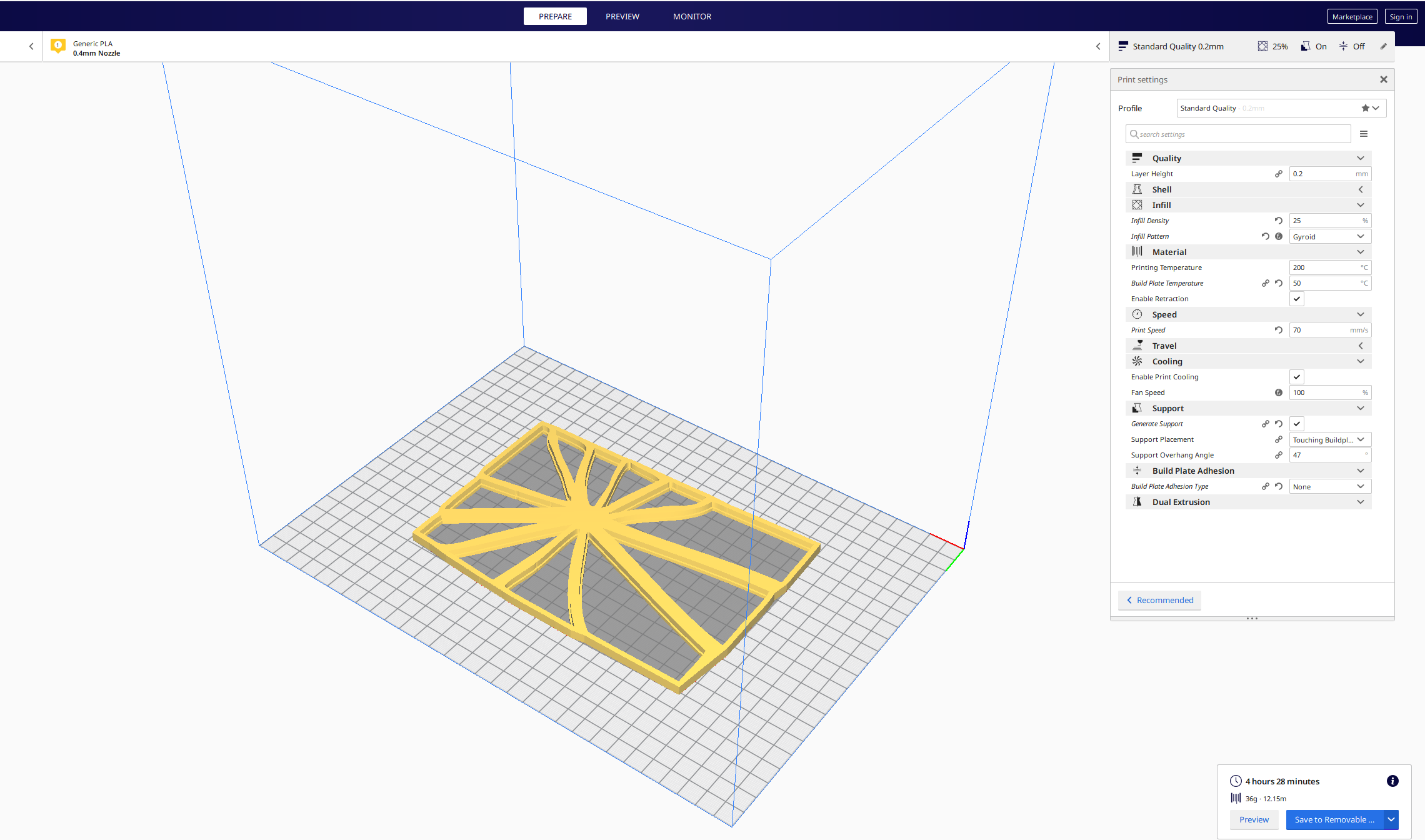
Task: Reset Print Speed using the revert arrow icon
Action: pyautogui.click(x=1278, y=330)
